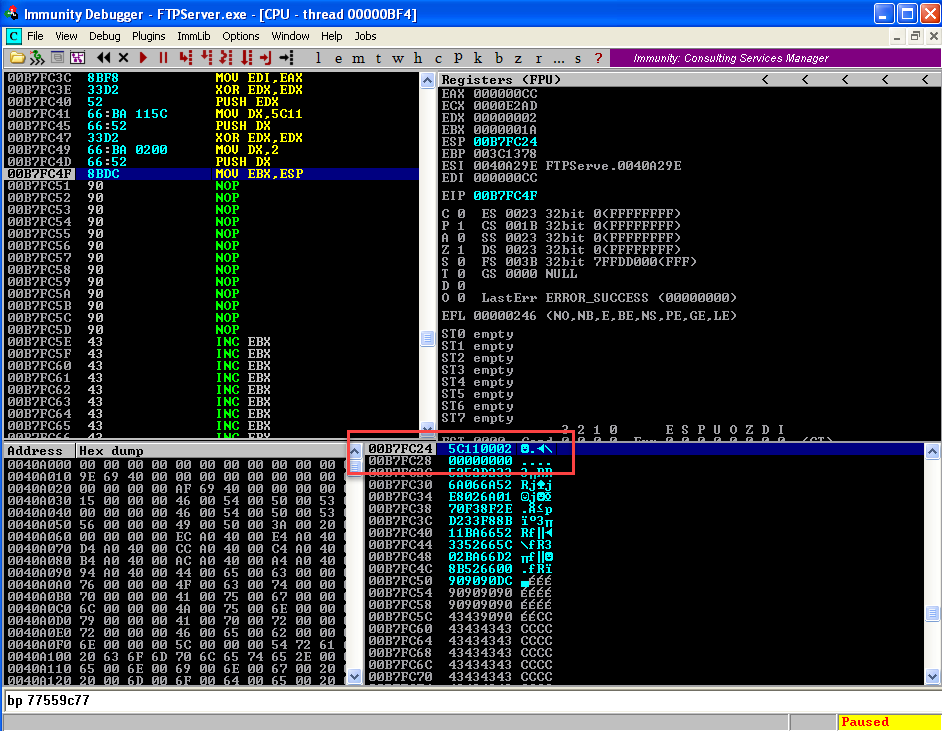Select the instruction MOV EBX,ESP at 00B7FC4F
Viewport: 942px width, 731px height.
point(211,174)
